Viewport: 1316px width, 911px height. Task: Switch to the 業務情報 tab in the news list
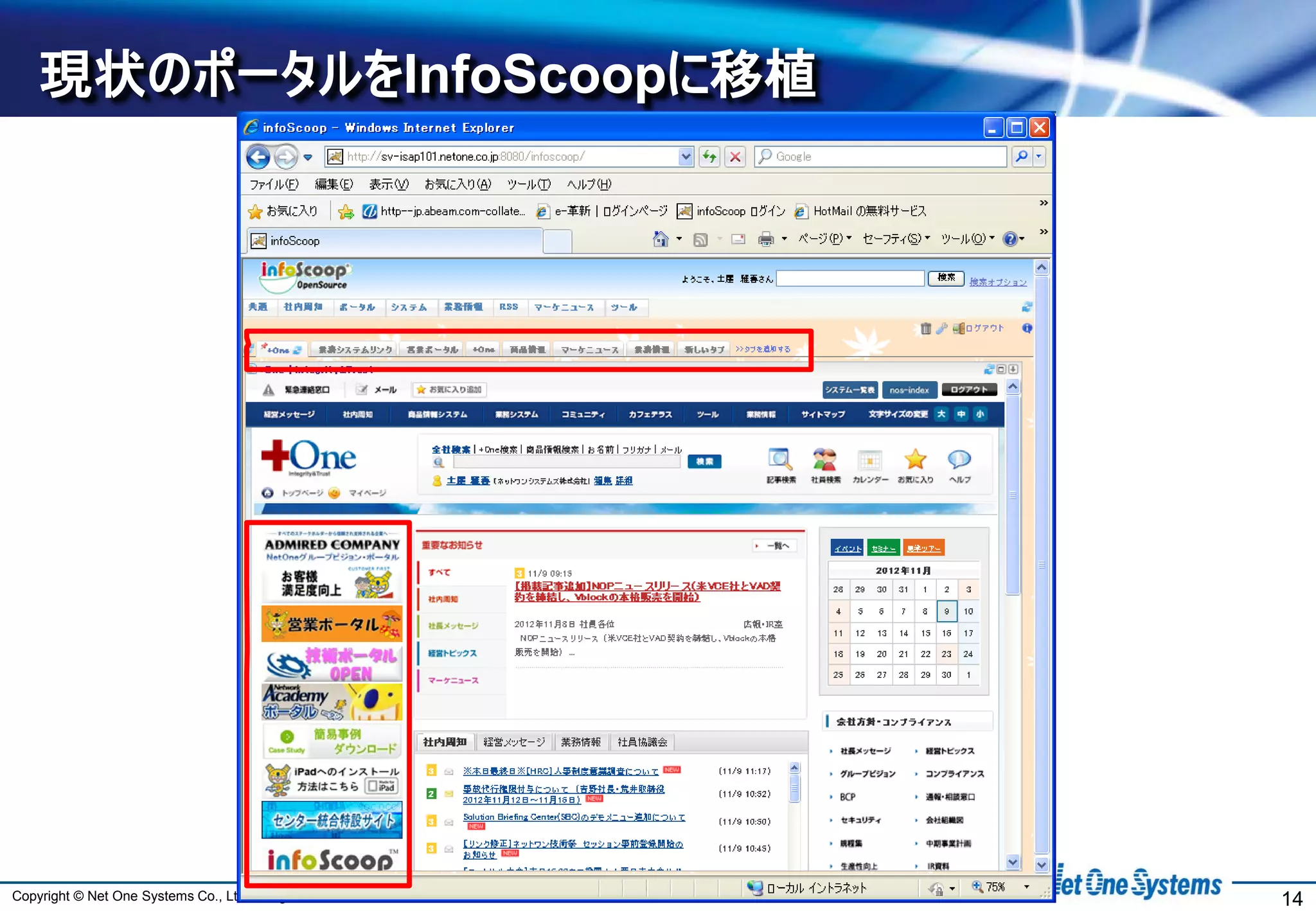(x=581, y=742)
